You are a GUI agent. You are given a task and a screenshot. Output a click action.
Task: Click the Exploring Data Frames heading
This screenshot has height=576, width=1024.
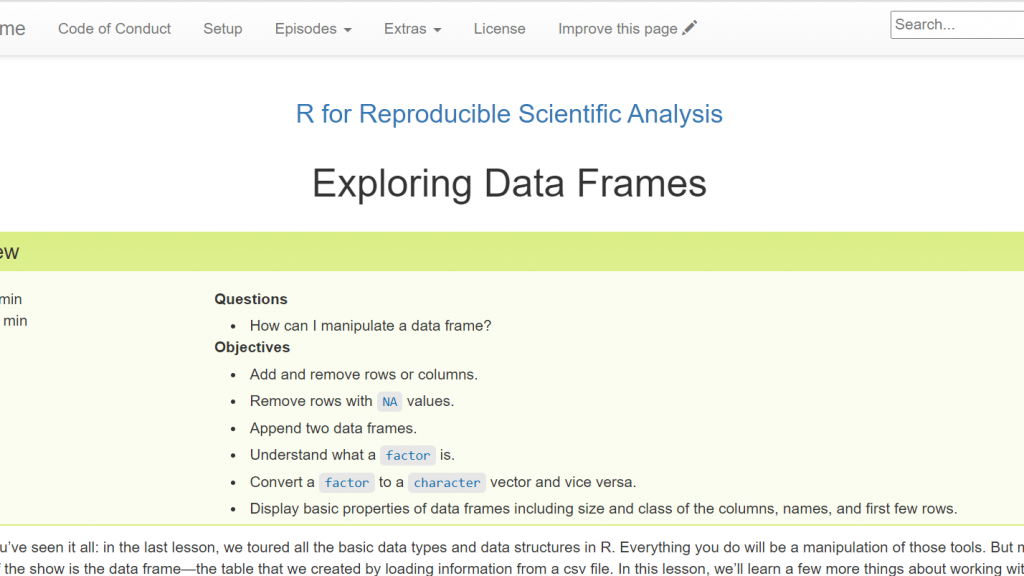pyautogui.click(x=509, y=183)
